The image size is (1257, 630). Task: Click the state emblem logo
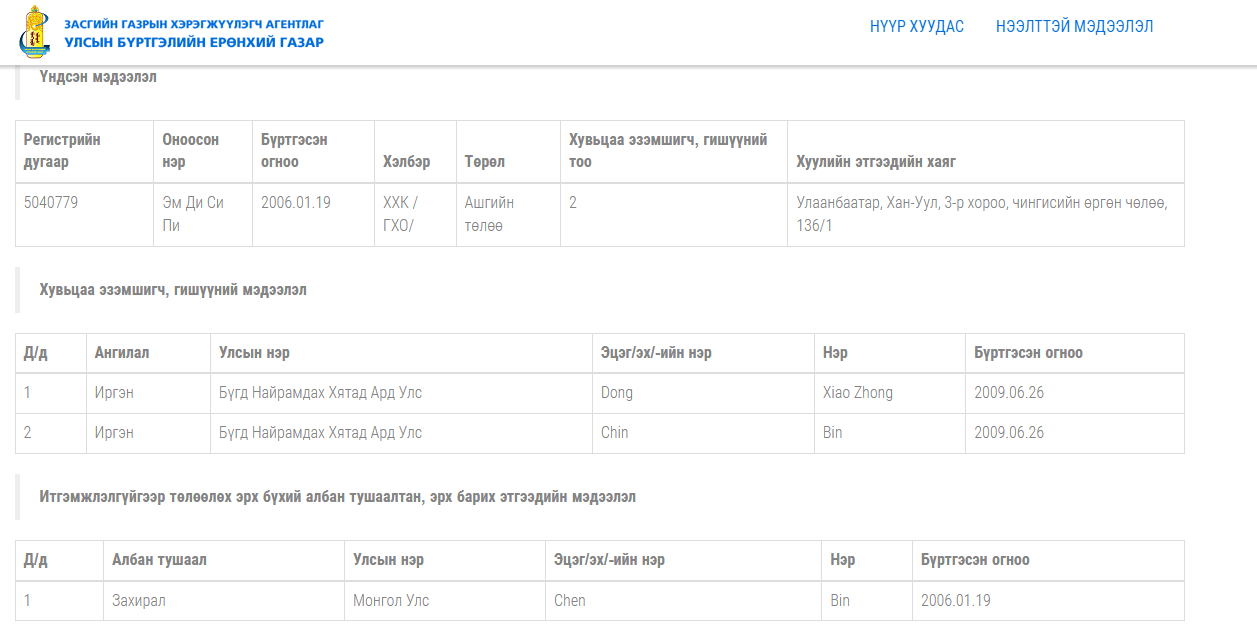tap(33, 32)
